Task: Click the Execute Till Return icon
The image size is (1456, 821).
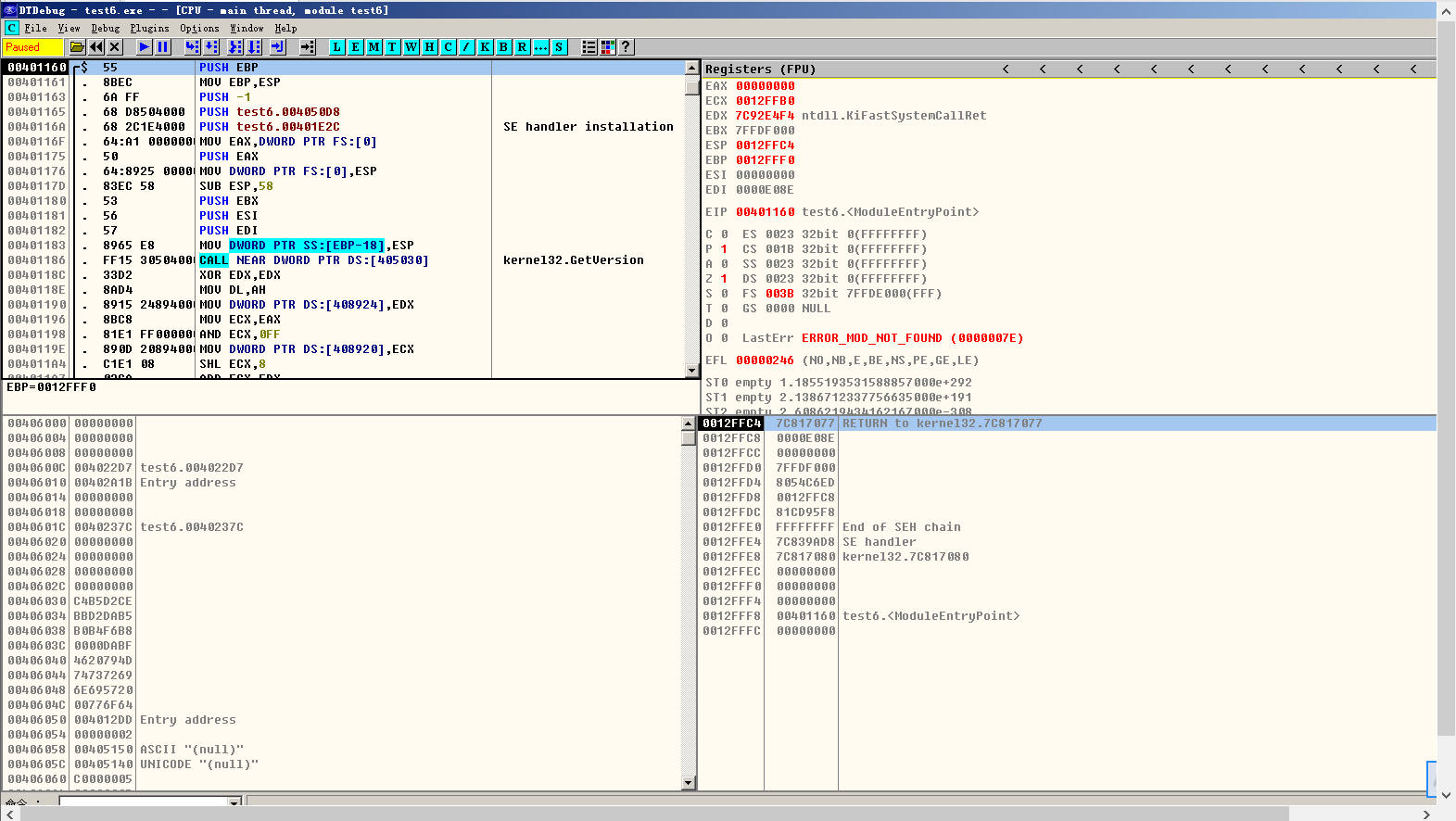Action: (x=278, y=47)
